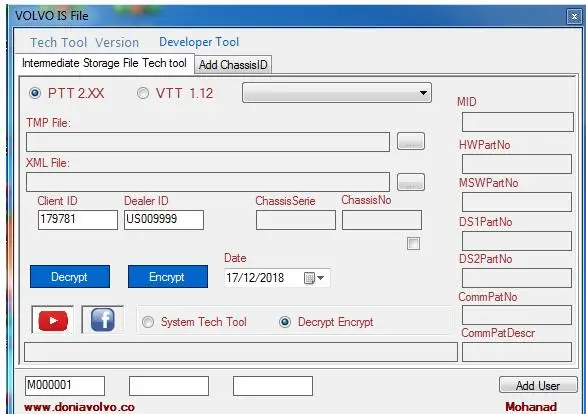The height and width of the screenshot is (414, 586).
Task: Focus the third empty bottom-row field
Action: 273,386
